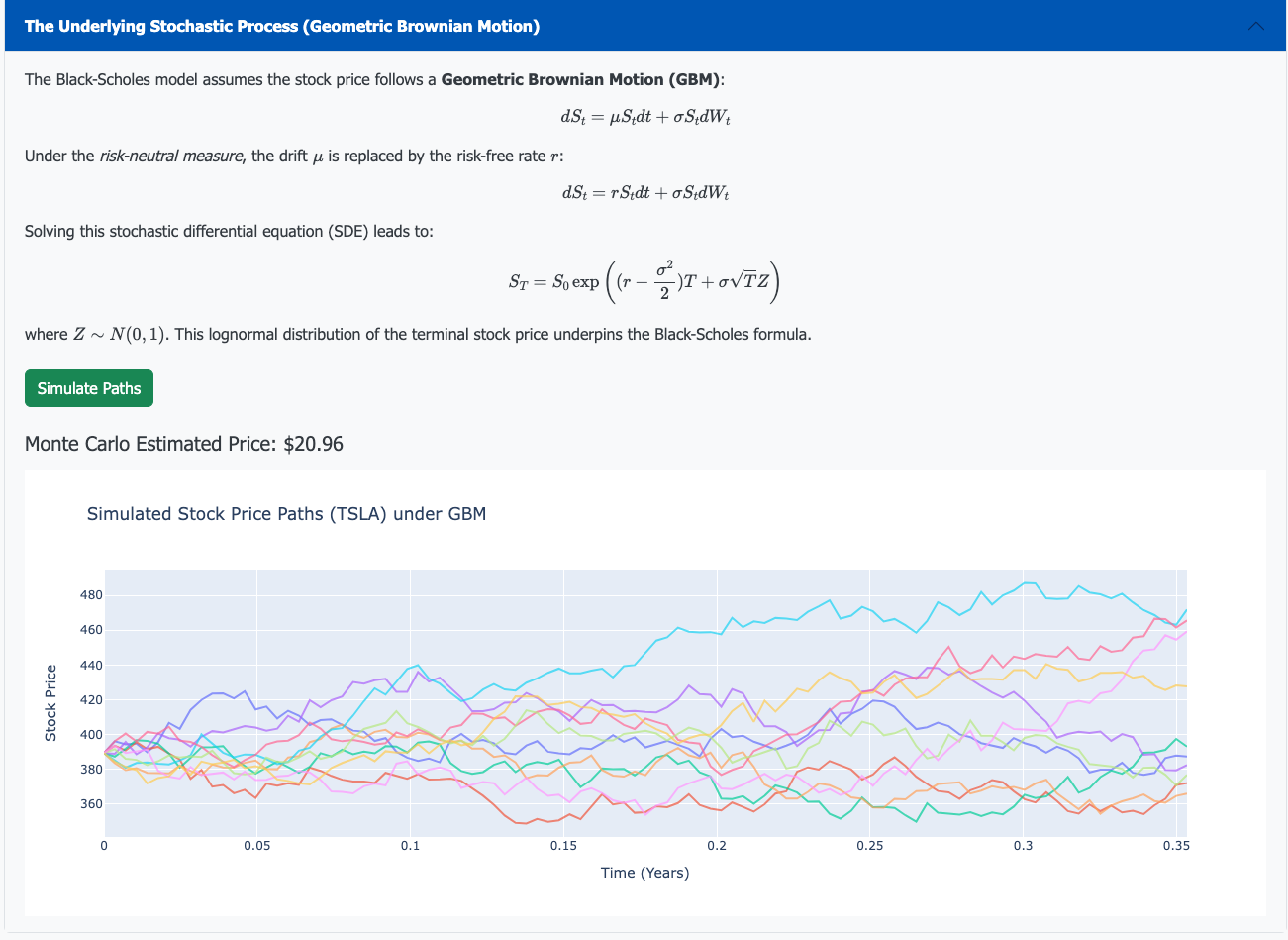Click the 0.2 tick on the x-axis
Screen dimensions: 1288x940
pos(717,846)
